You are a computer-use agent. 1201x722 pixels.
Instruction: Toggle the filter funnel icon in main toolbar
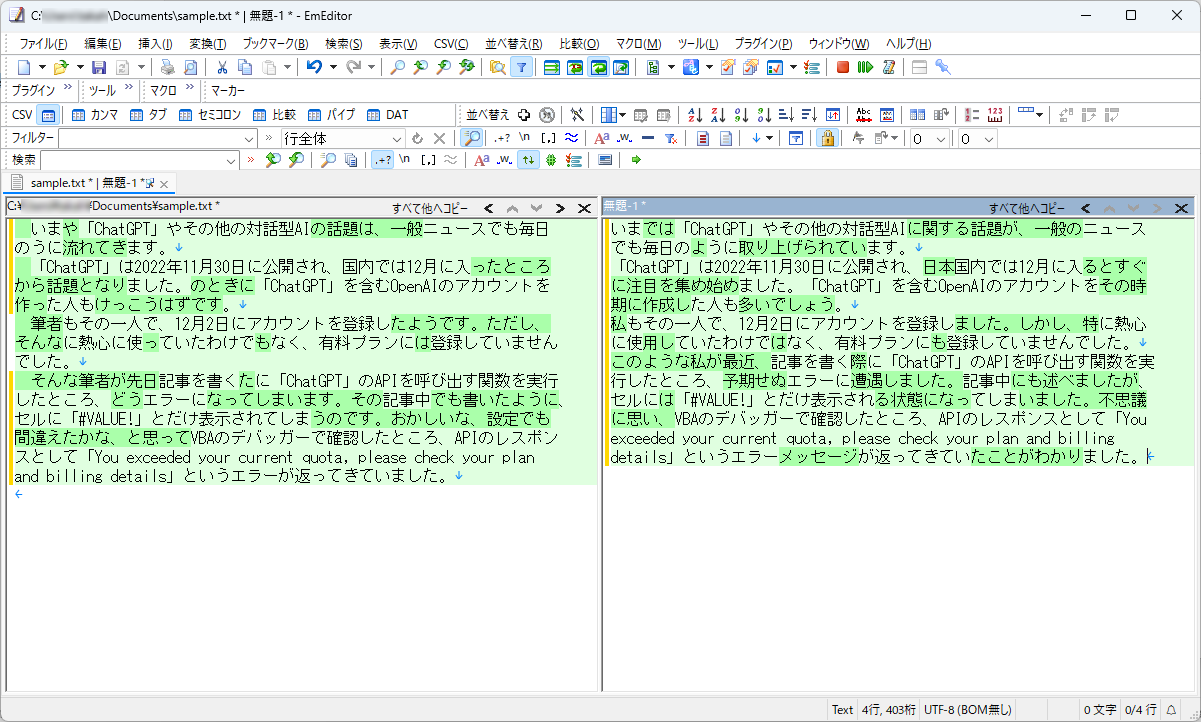click(521, 66)
